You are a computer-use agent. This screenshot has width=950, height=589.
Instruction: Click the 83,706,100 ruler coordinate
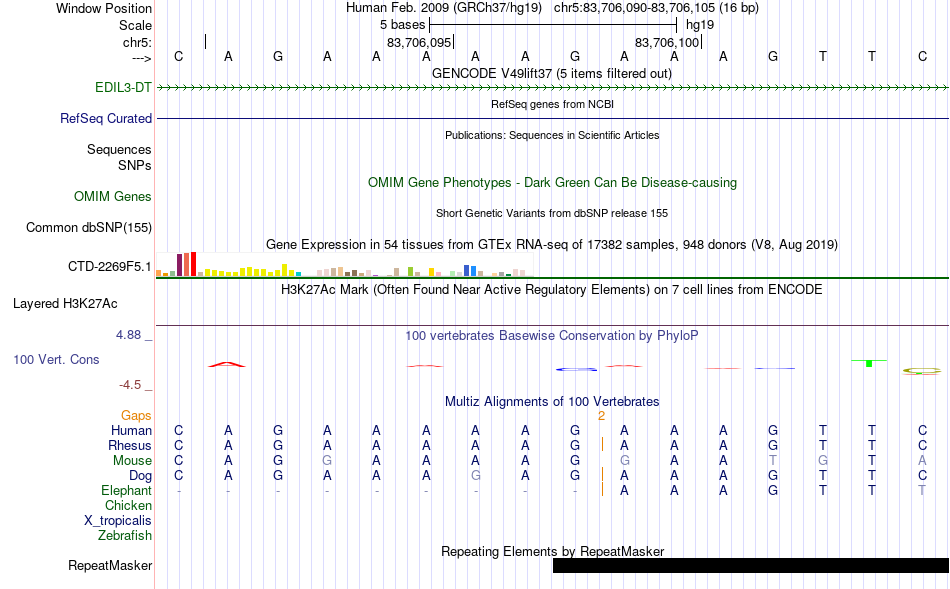pyautogui.click(x=667, y=42)
